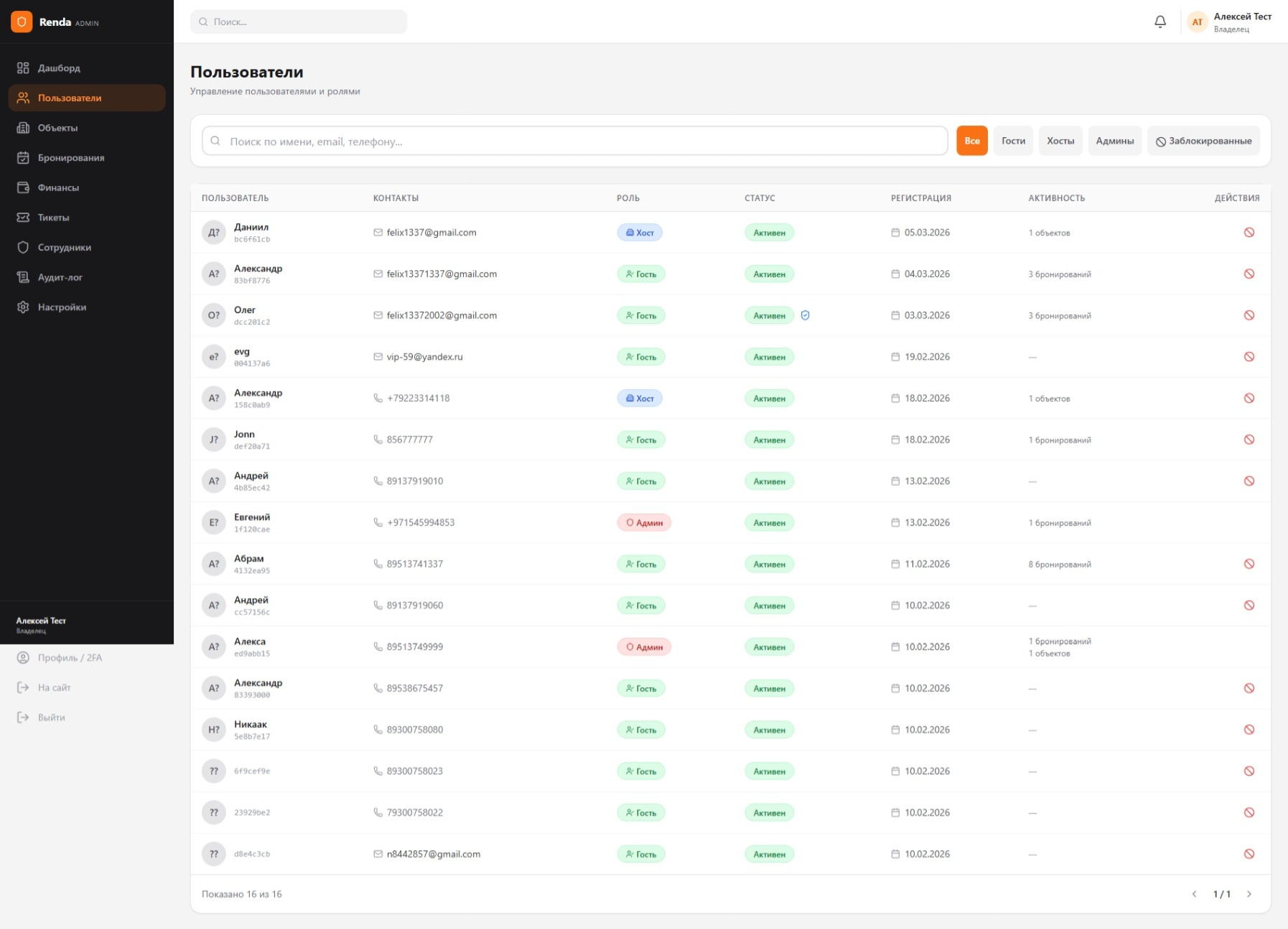This screenshot has height=929, width=1288.
Task: Click the orange Renda logo icon
Action: coord(22,22)
